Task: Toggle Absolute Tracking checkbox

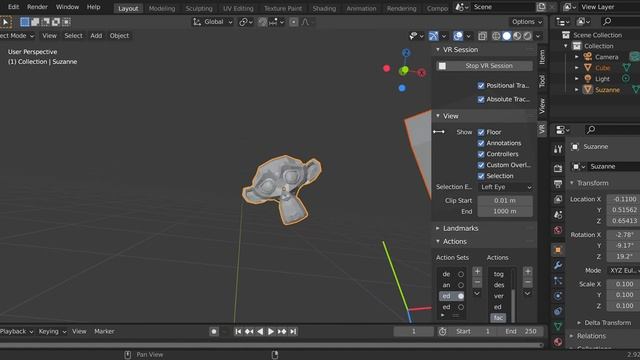Action: point(481,99)
